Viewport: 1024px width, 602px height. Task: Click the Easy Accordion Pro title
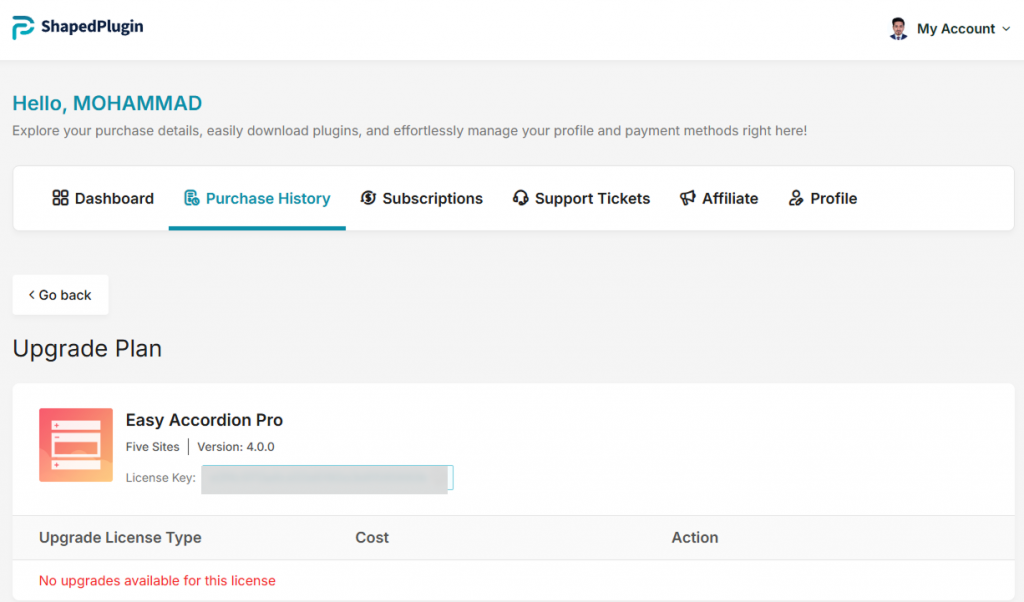tap(204, 420)
